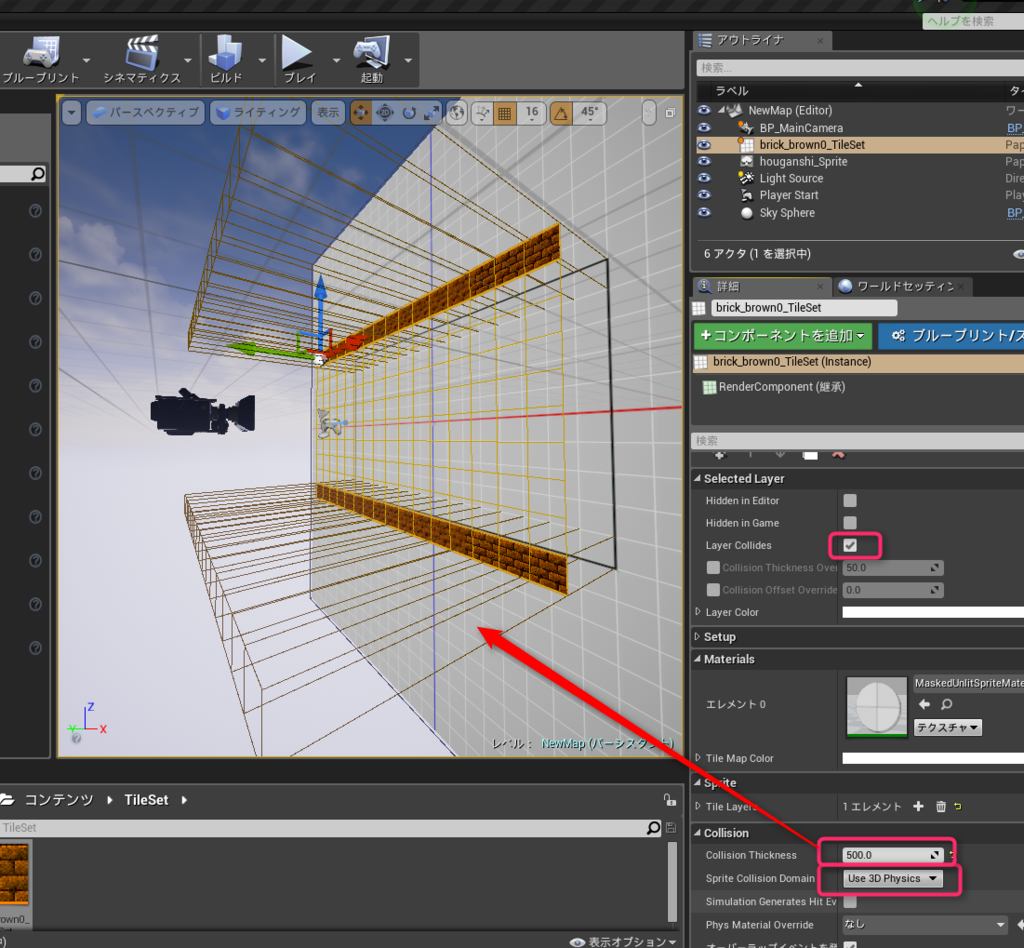
Task: Collapse the Selected Layer section
Action: [x=697, y=479]
